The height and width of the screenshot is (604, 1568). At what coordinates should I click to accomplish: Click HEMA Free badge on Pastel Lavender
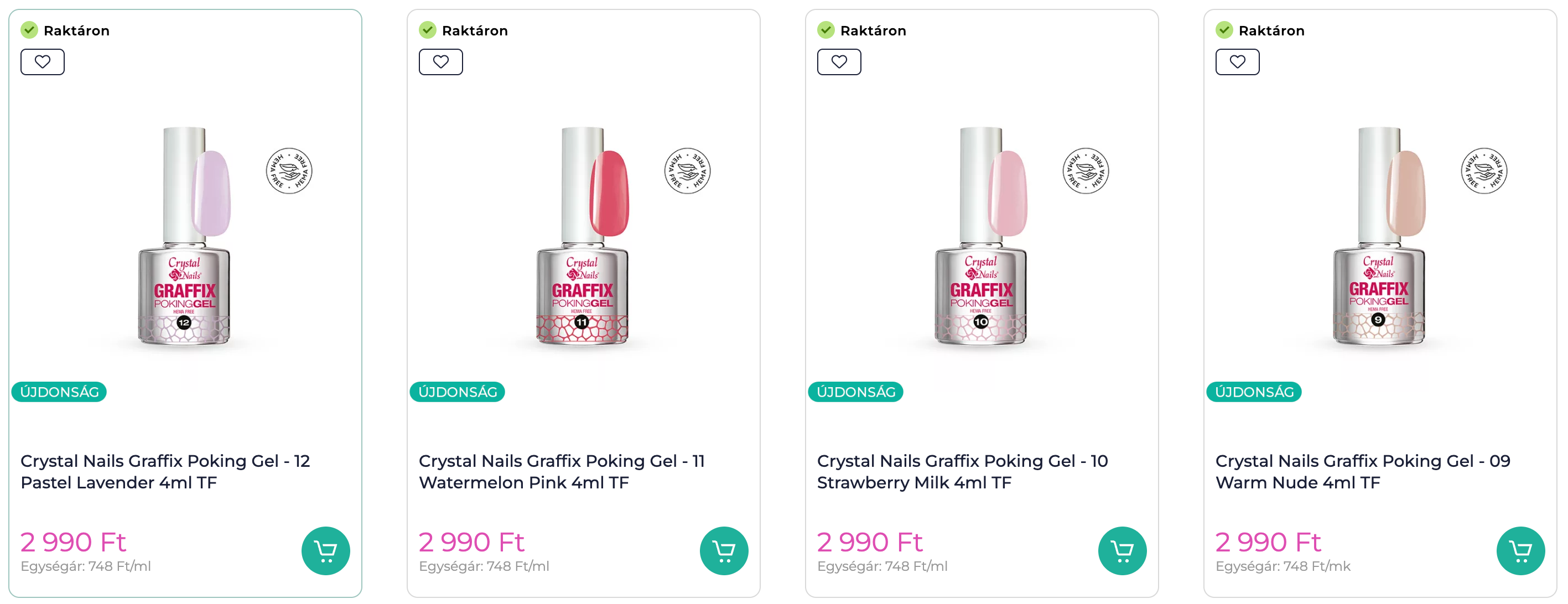click(x=289, y=171)
